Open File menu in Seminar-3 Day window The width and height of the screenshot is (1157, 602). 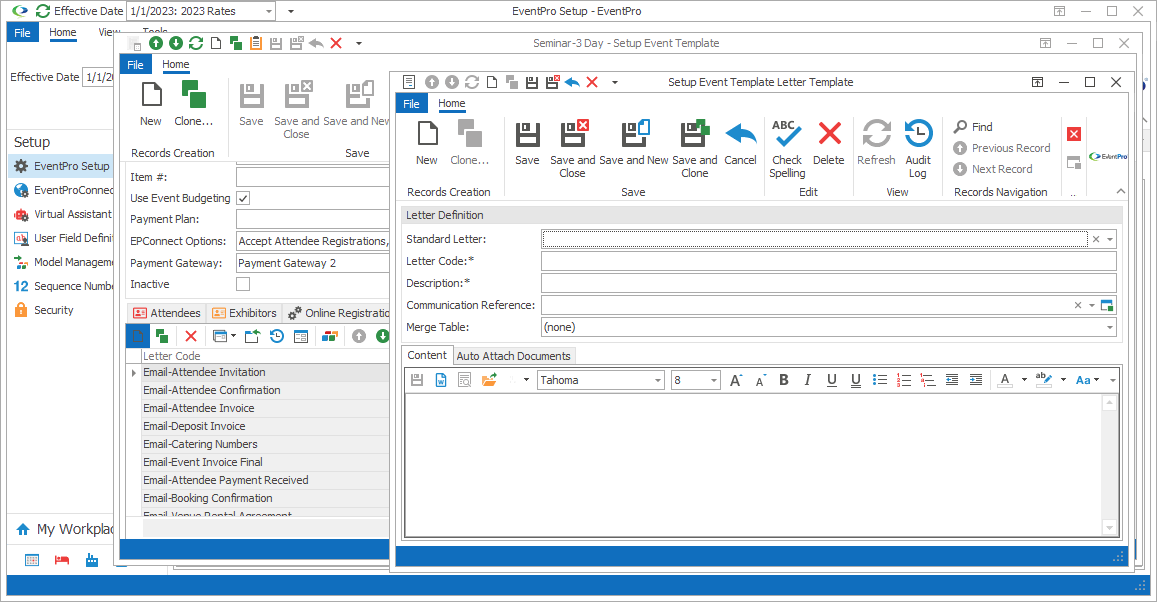pos(136,65)
